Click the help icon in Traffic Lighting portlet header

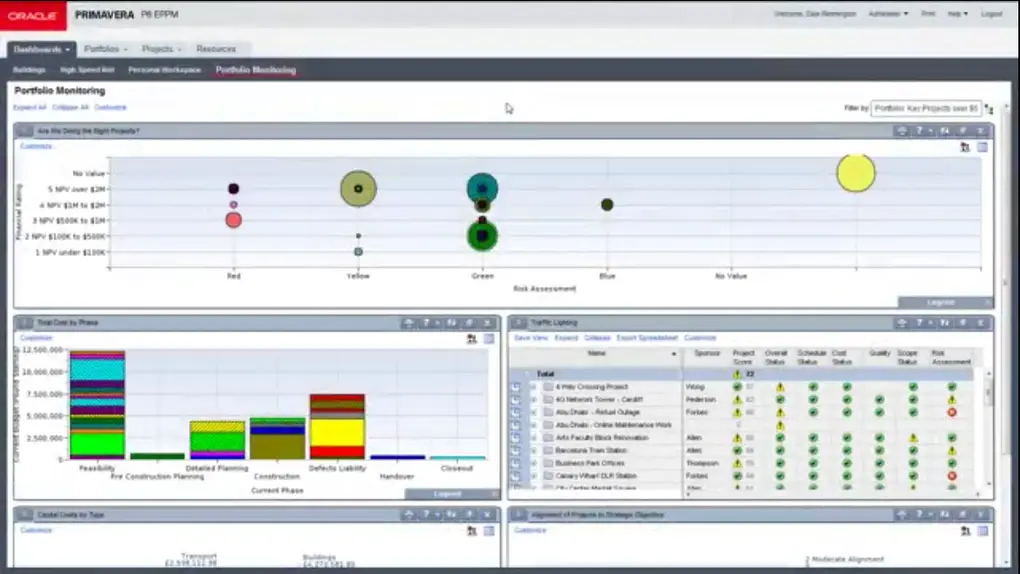(x=919, y=323)
